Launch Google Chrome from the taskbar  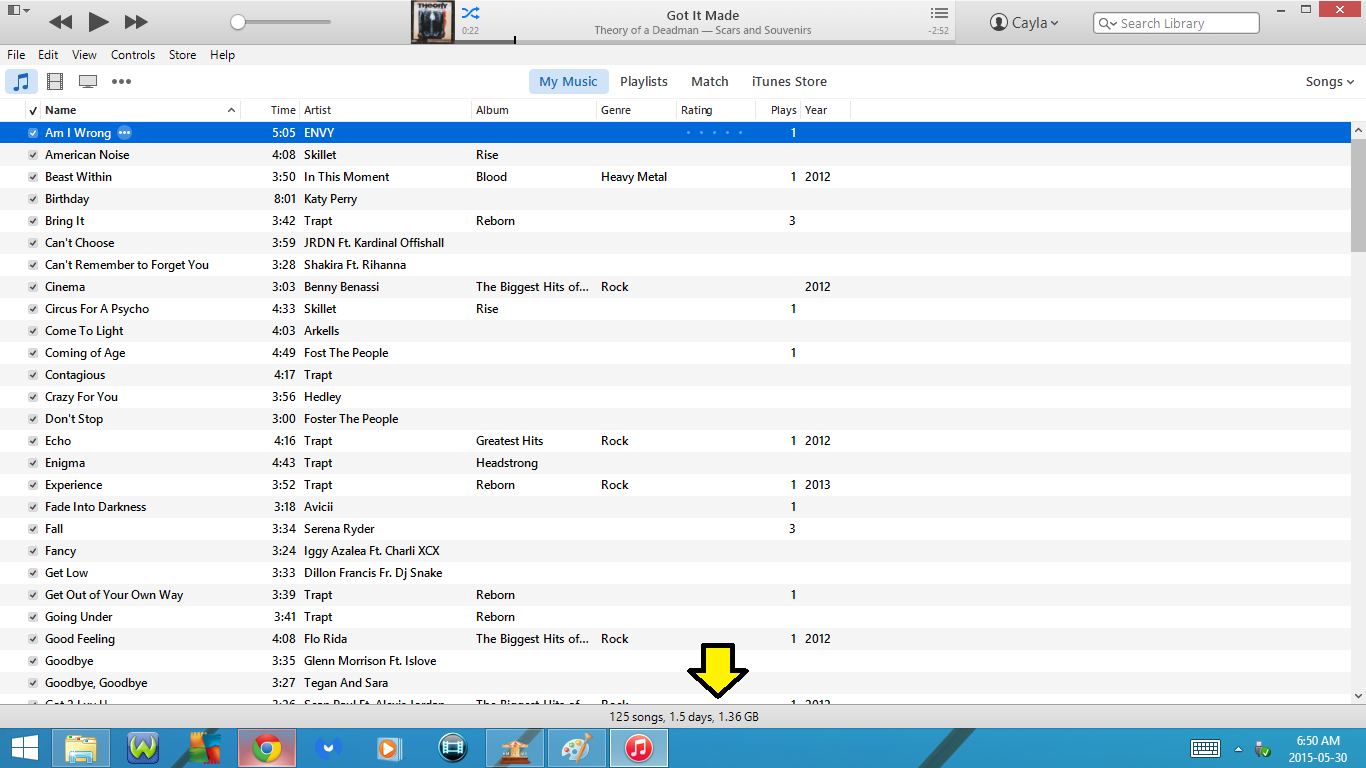[266, 748]
